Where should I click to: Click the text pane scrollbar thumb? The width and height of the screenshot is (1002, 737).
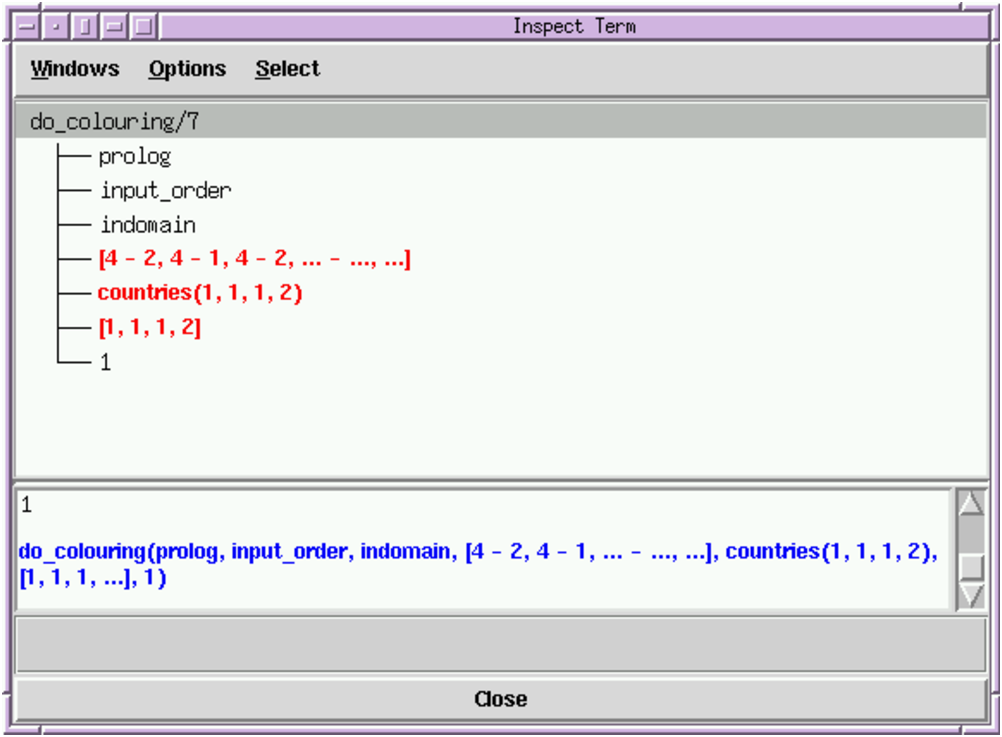(x=971, y=566)
